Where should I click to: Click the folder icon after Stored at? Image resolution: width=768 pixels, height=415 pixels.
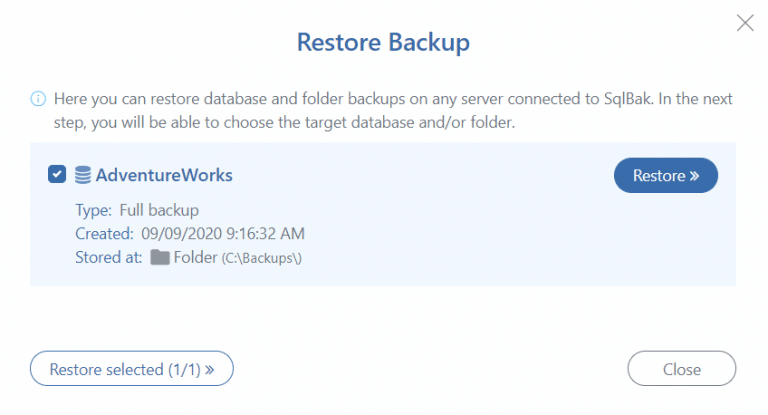click(159, 257)
